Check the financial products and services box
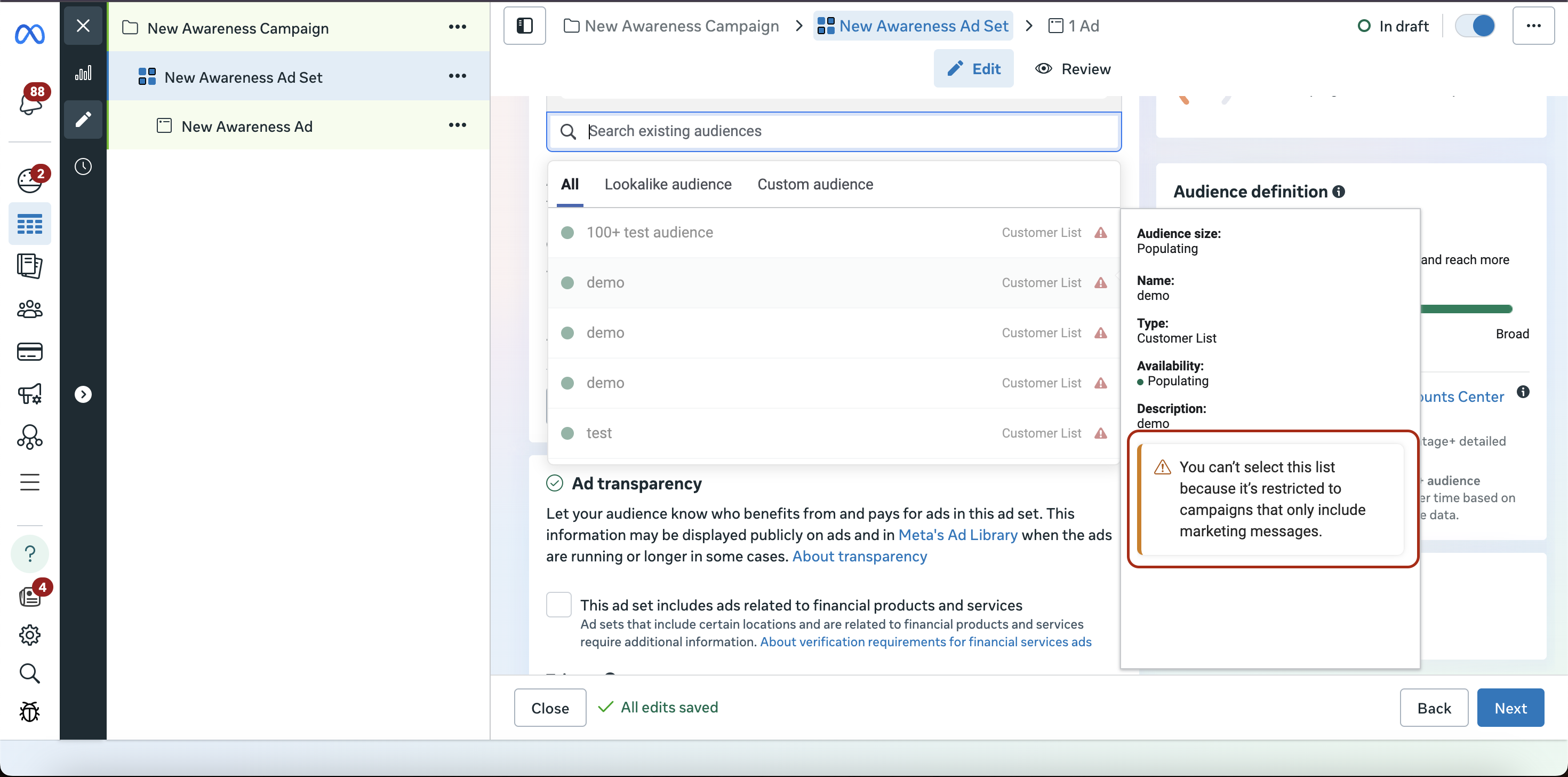The image size is (1568, 777). [x=558, y=605]
